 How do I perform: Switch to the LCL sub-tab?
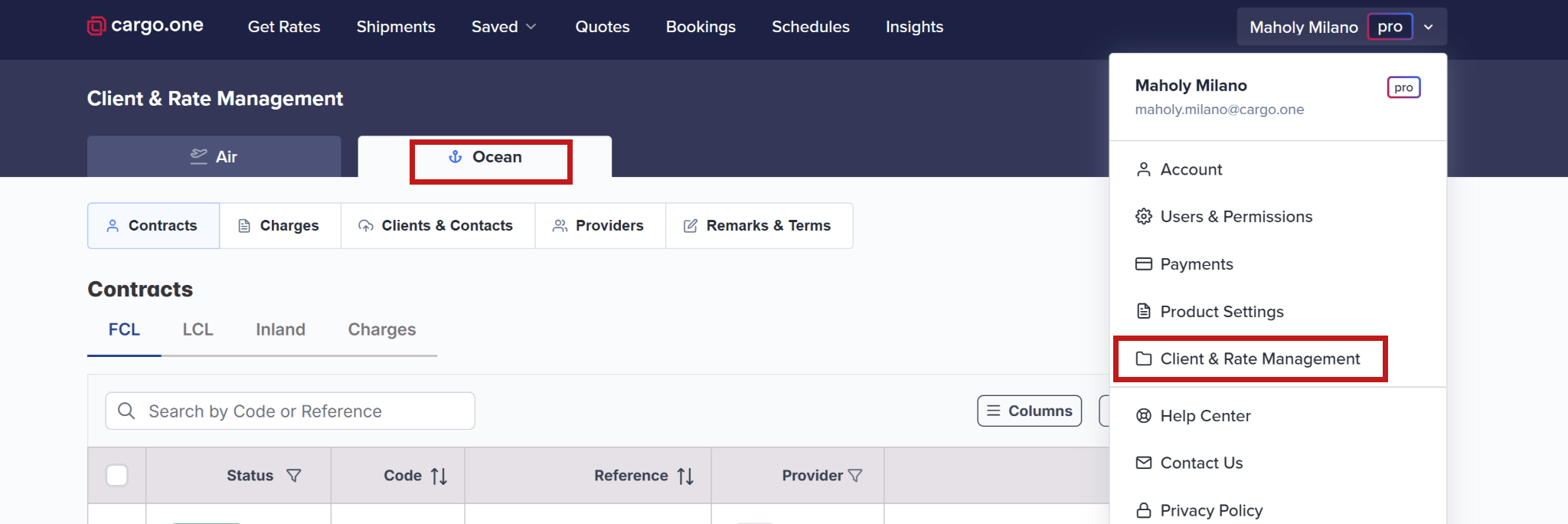coord(198,329)
